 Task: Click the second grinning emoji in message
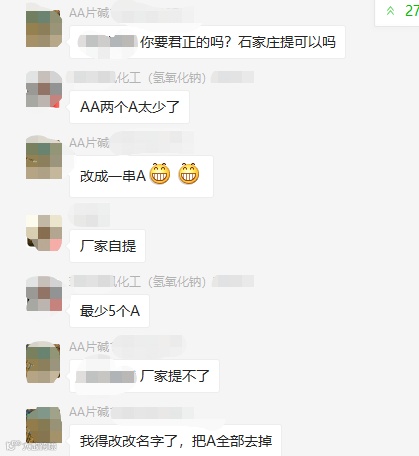click(x=189, y=174)
